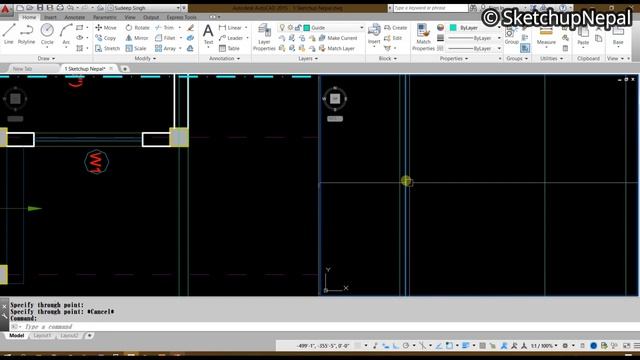Expand the Layers panel
640x360 pixels.
coord(308,58)
